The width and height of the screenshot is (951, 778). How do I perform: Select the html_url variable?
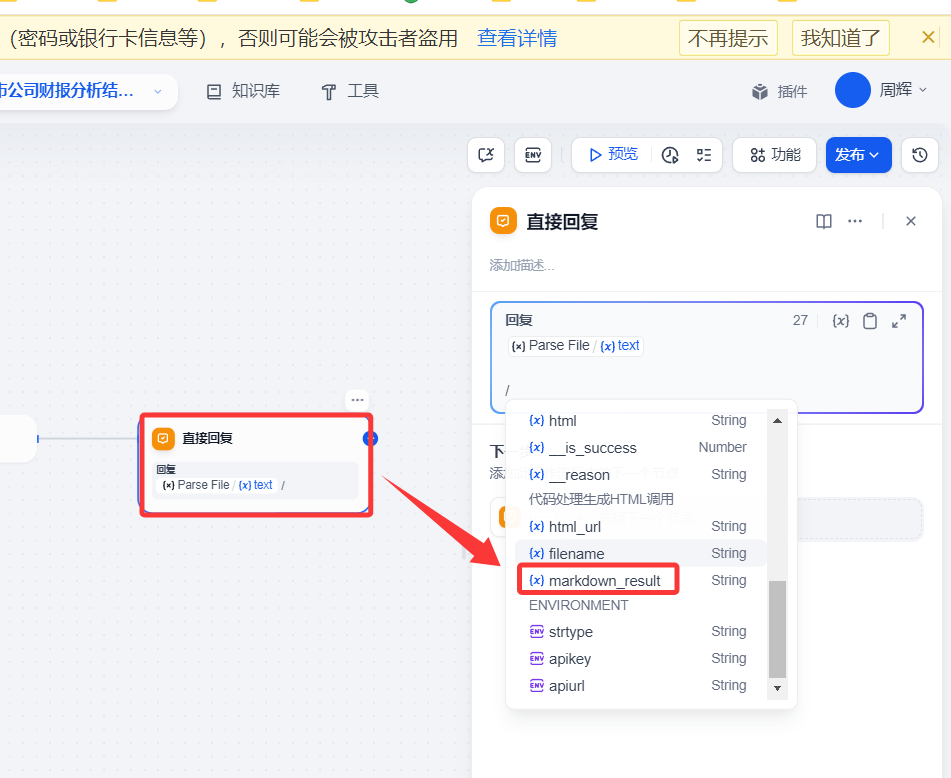click(x=640, y=526)
